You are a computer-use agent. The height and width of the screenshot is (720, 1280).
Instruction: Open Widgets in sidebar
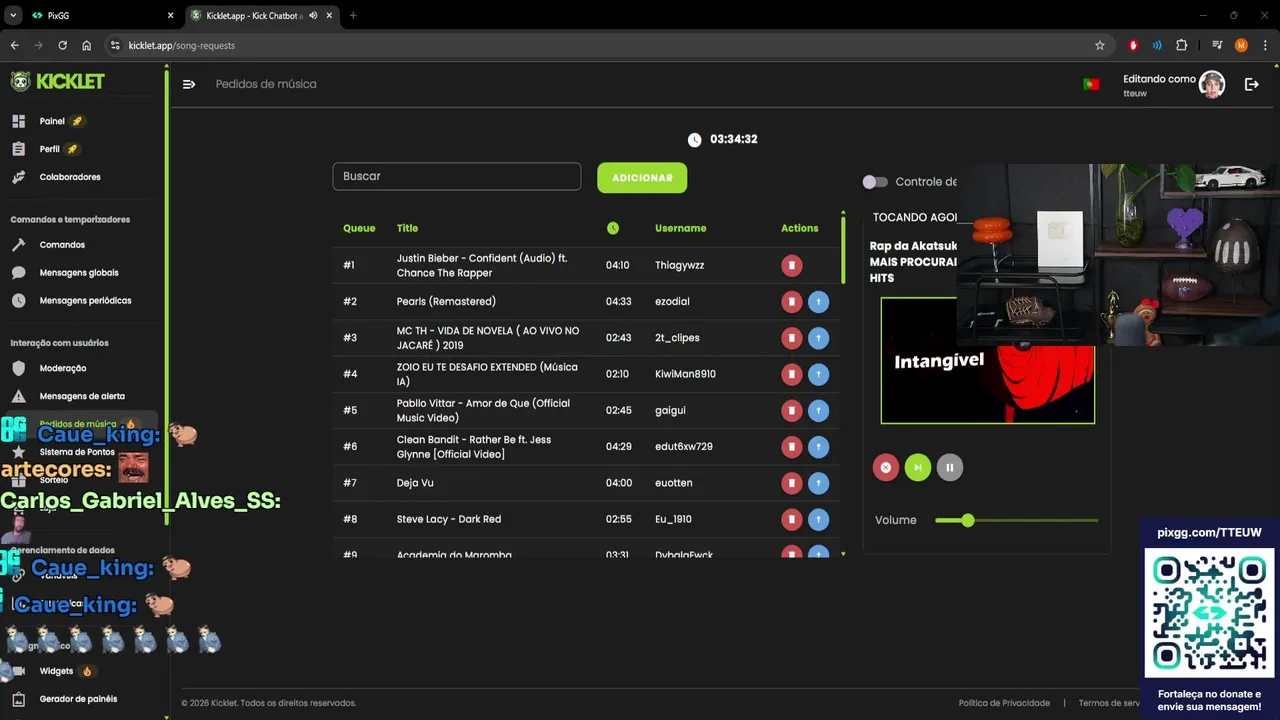click(x=56, y=671)
